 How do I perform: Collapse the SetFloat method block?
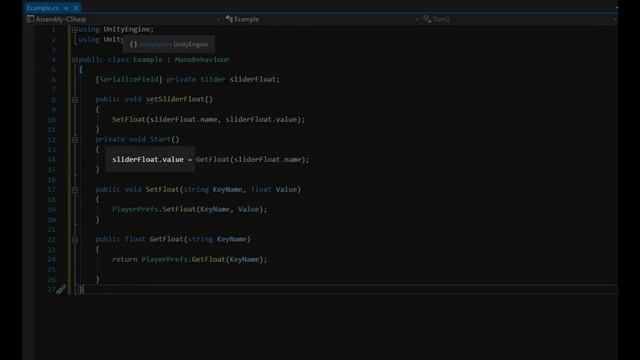75,190
